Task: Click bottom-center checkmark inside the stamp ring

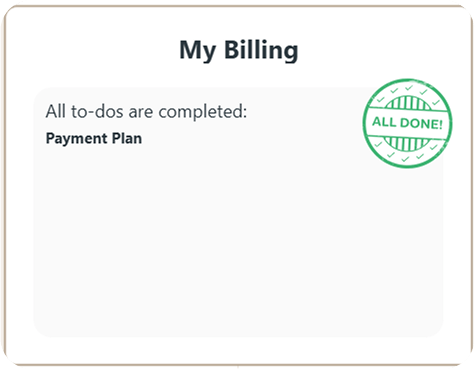Action: click(x=405, y=159)
